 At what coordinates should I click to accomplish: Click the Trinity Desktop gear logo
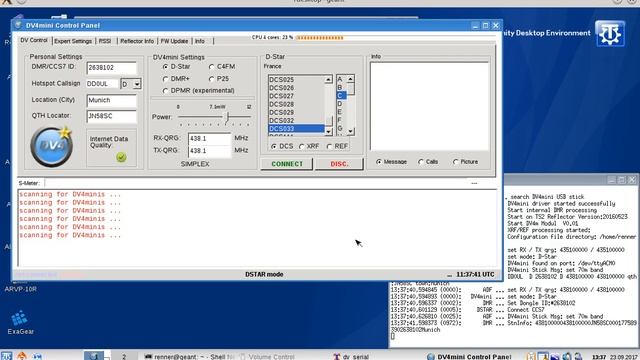click(610, 34)
